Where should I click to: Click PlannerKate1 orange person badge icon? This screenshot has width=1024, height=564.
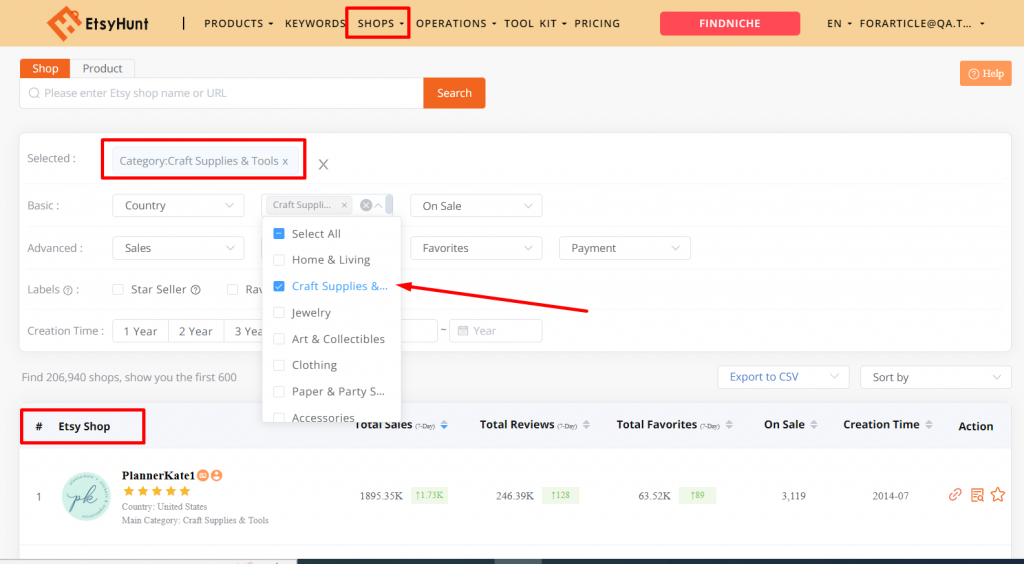tap(217, 475)
